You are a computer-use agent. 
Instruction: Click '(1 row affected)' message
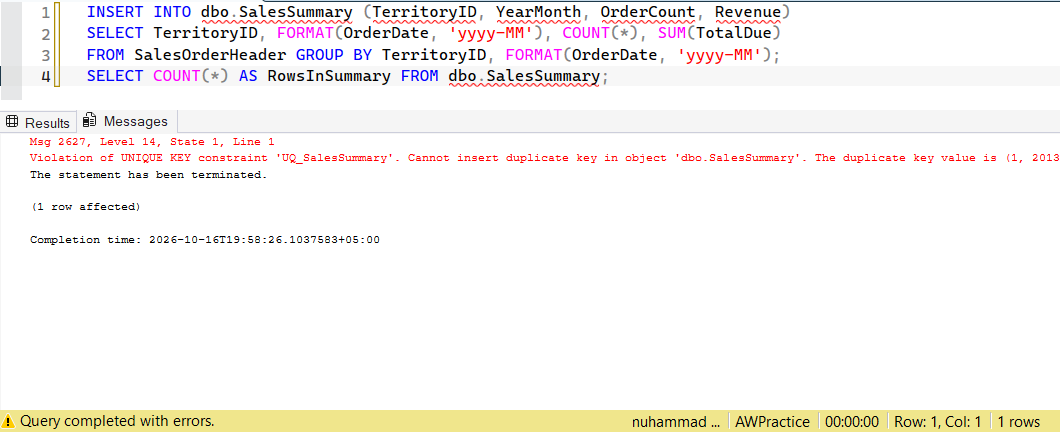(x=85, y=207)
